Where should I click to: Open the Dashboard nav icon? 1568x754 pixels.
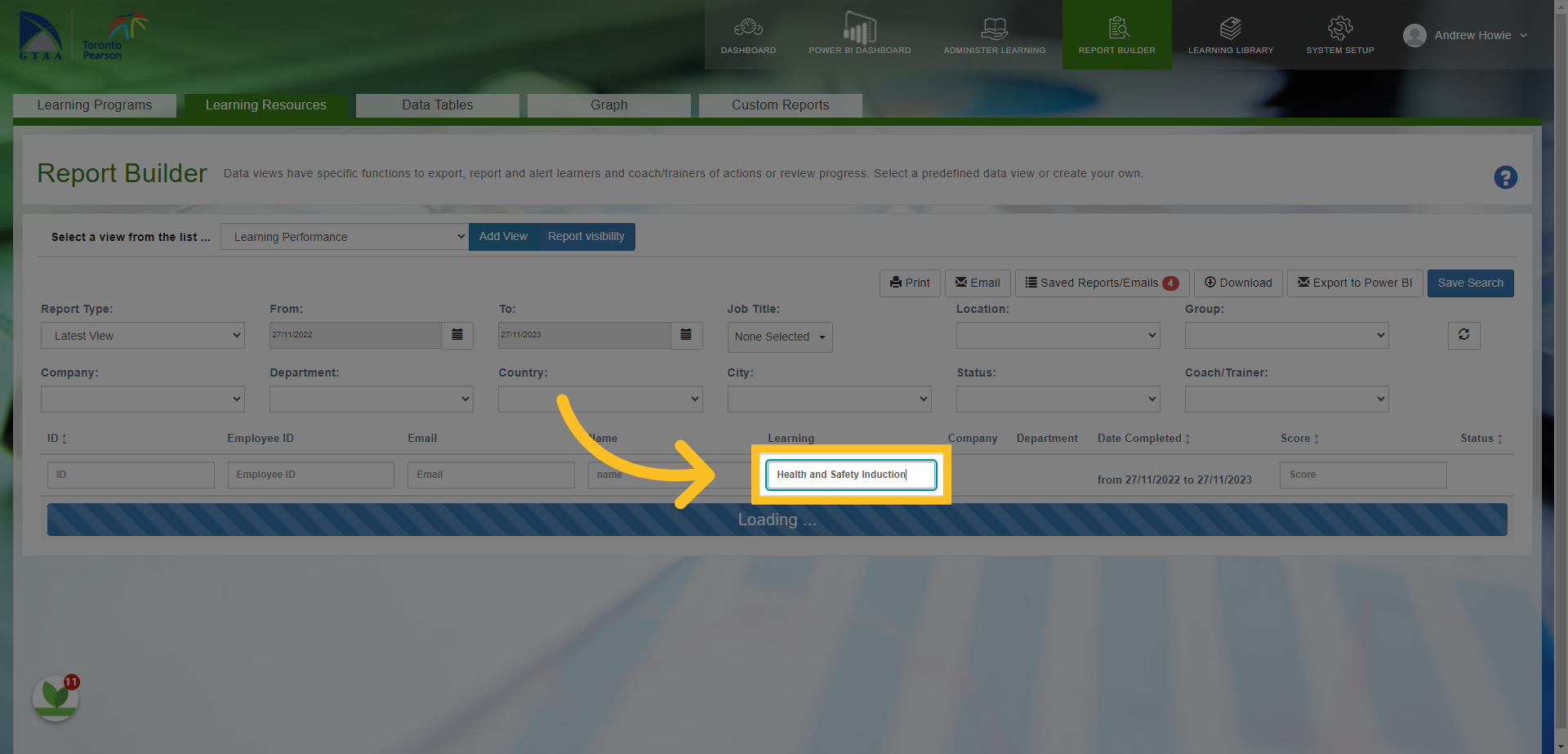pos(748,29)
